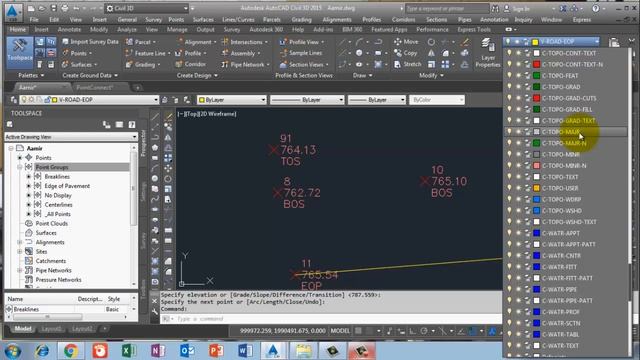Click the Section Views button
This screenshot has height=360, width=640.
pyautogui.click(x=304, y=64)
